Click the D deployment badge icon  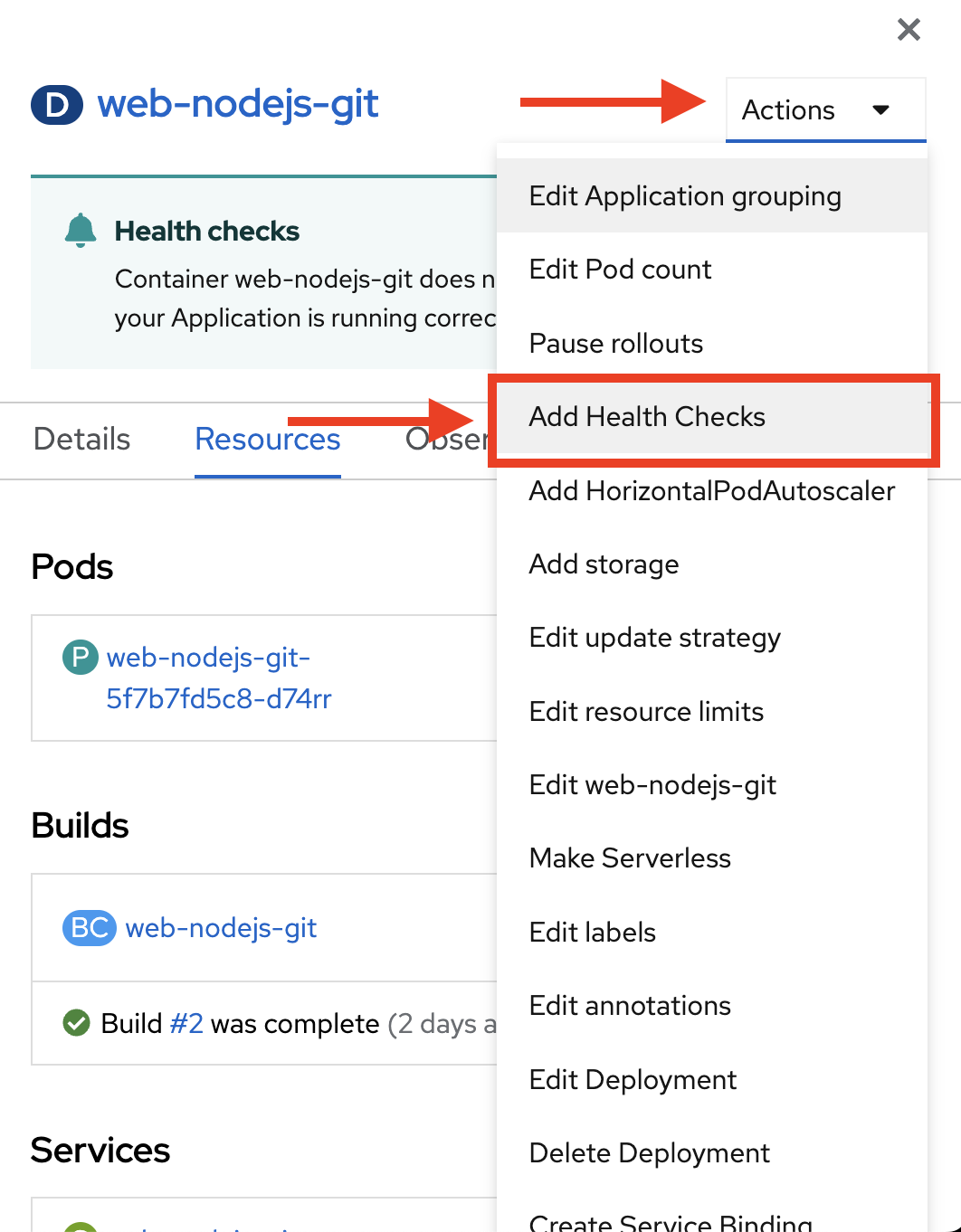pos(56,105)
